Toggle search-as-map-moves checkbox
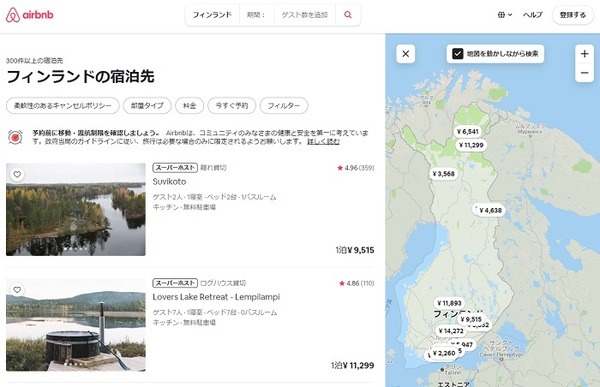600x387 pixels. (458, 54)
